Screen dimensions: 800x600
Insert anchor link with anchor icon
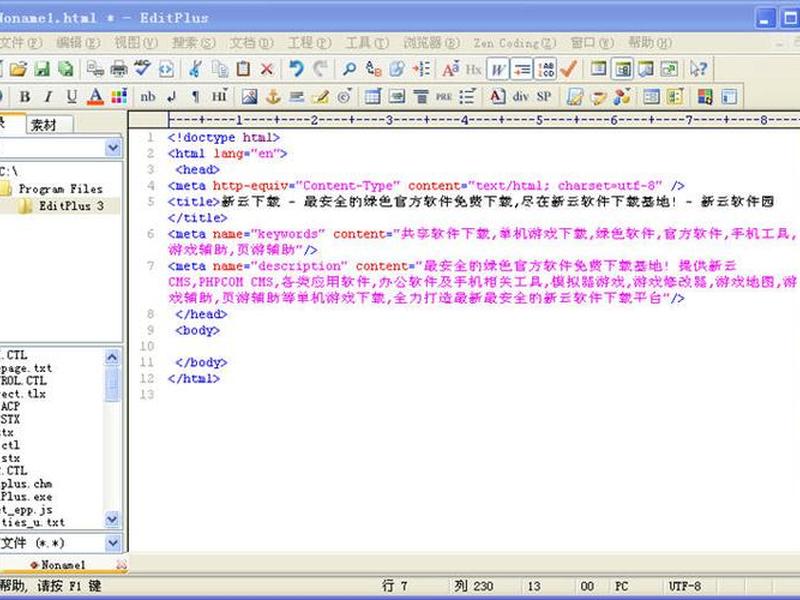click(273, 96)
